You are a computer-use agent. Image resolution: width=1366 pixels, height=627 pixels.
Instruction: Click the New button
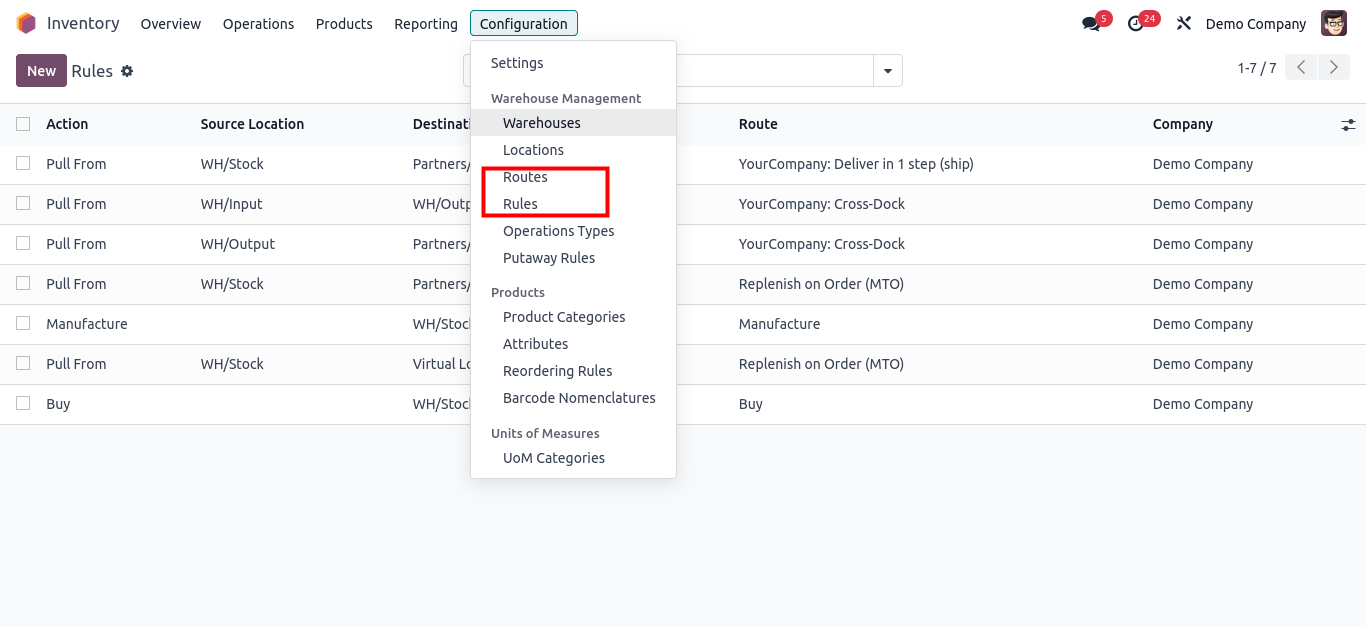[41, 71]
